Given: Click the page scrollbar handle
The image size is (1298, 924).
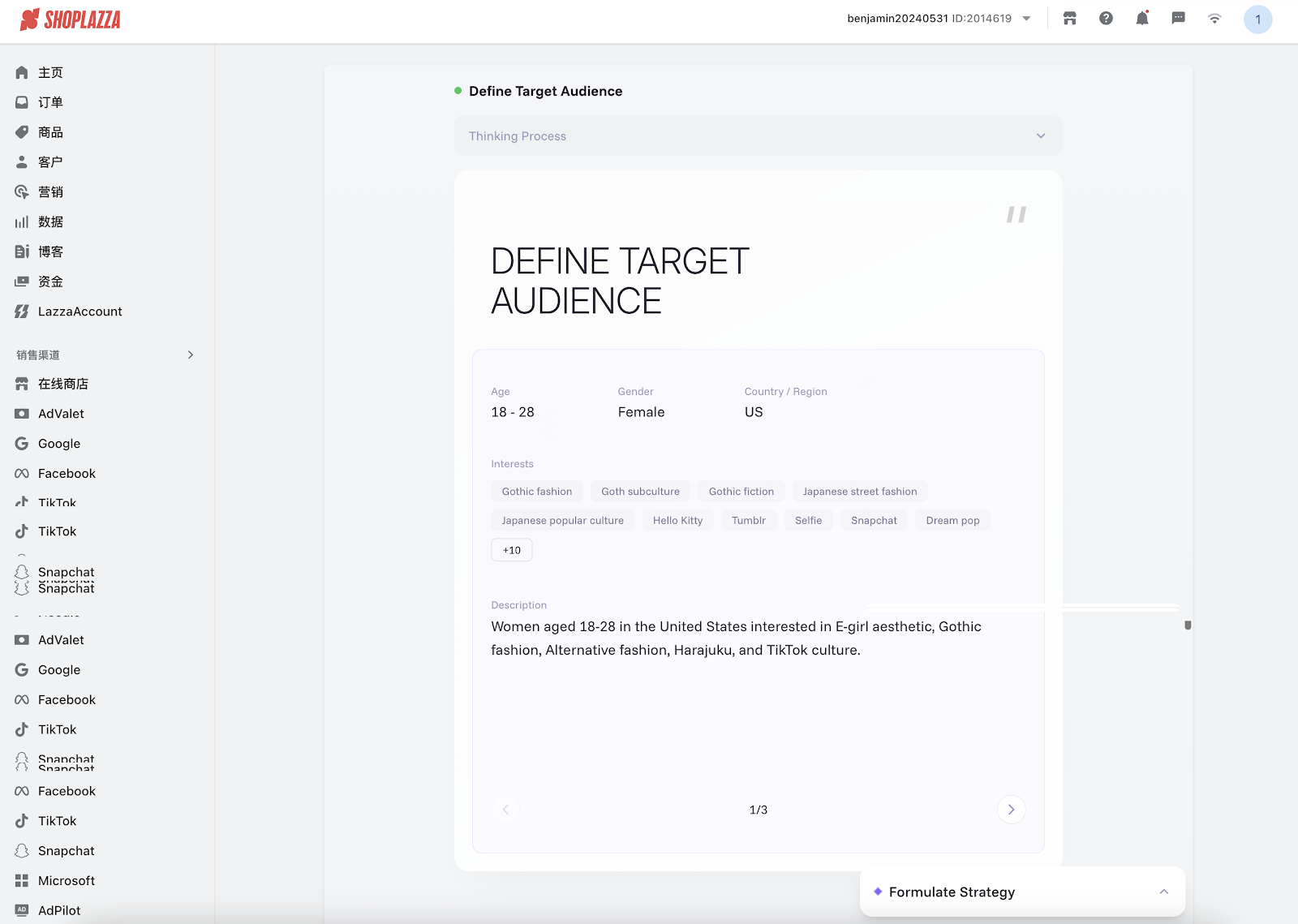Looking at the screenshot, I should coord(1188,625).
